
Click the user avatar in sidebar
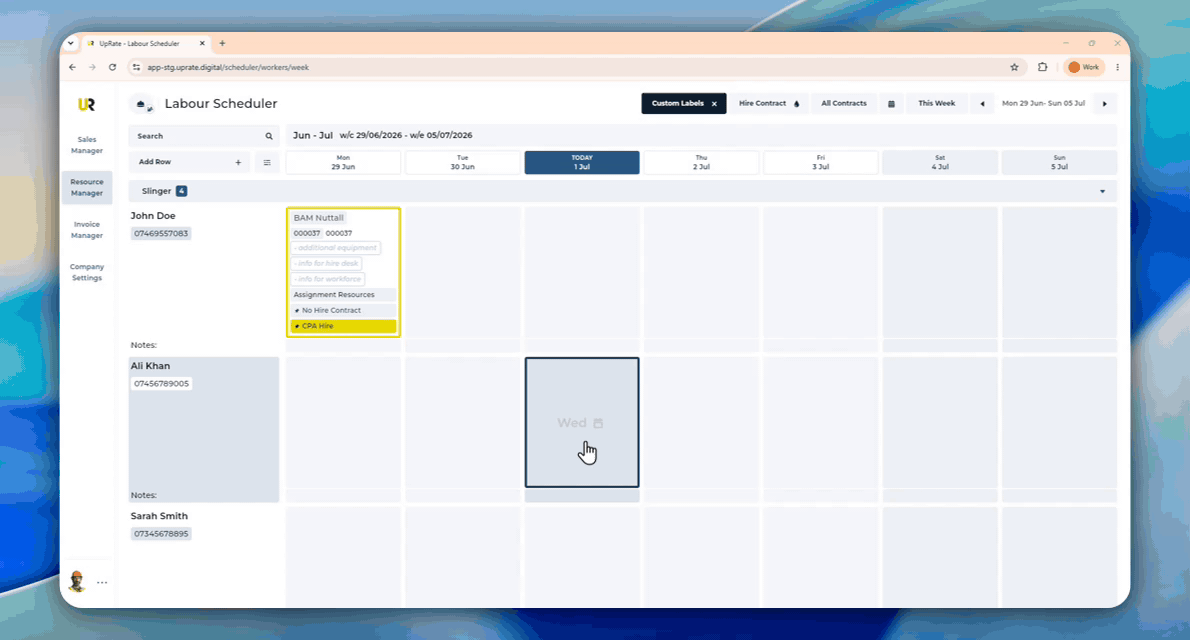[77, 582]
